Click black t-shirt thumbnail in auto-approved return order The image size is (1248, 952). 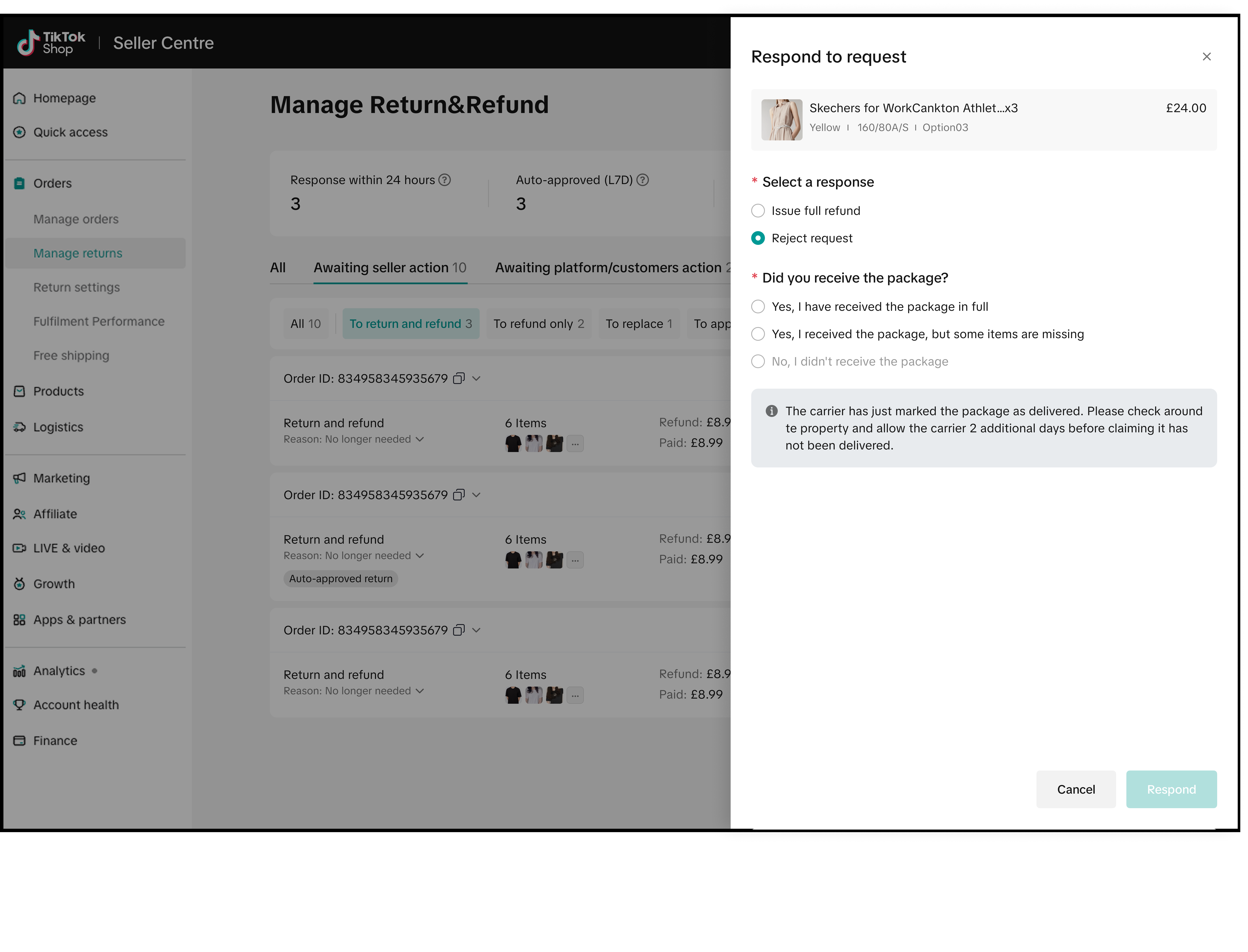513,560
